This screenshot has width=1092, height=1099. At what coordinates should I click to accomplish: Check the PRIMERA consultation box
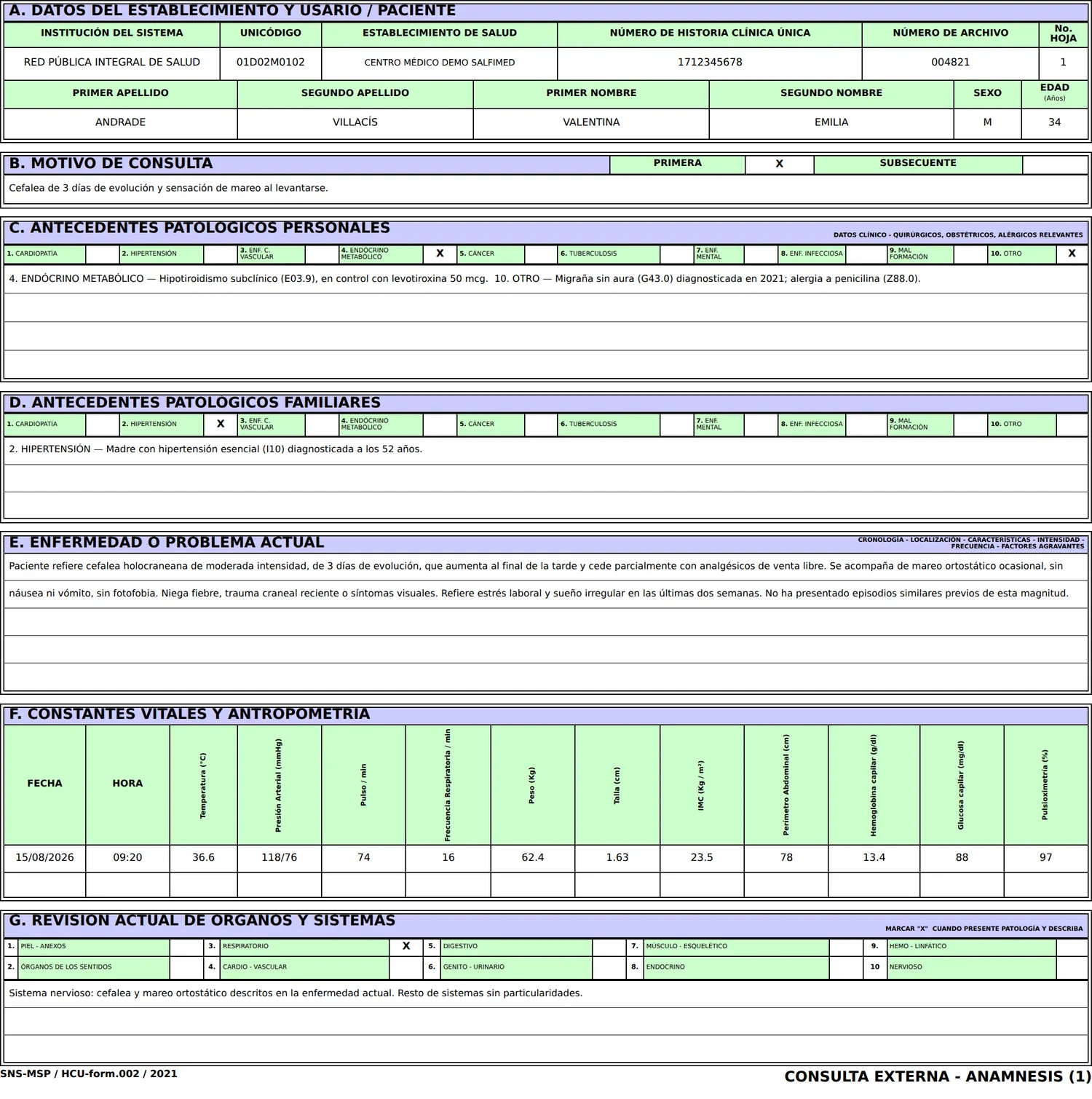779,165
